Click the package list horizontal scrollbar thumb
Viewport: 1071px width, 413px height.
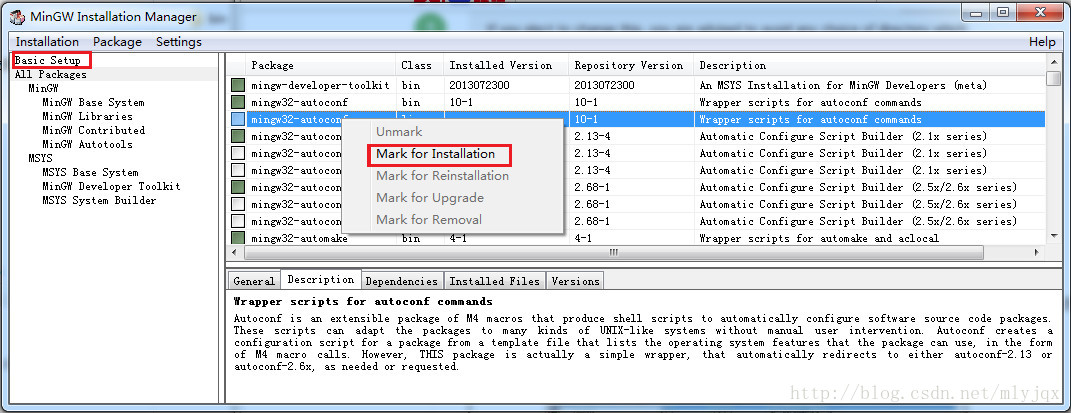click(x=614, y=252)
